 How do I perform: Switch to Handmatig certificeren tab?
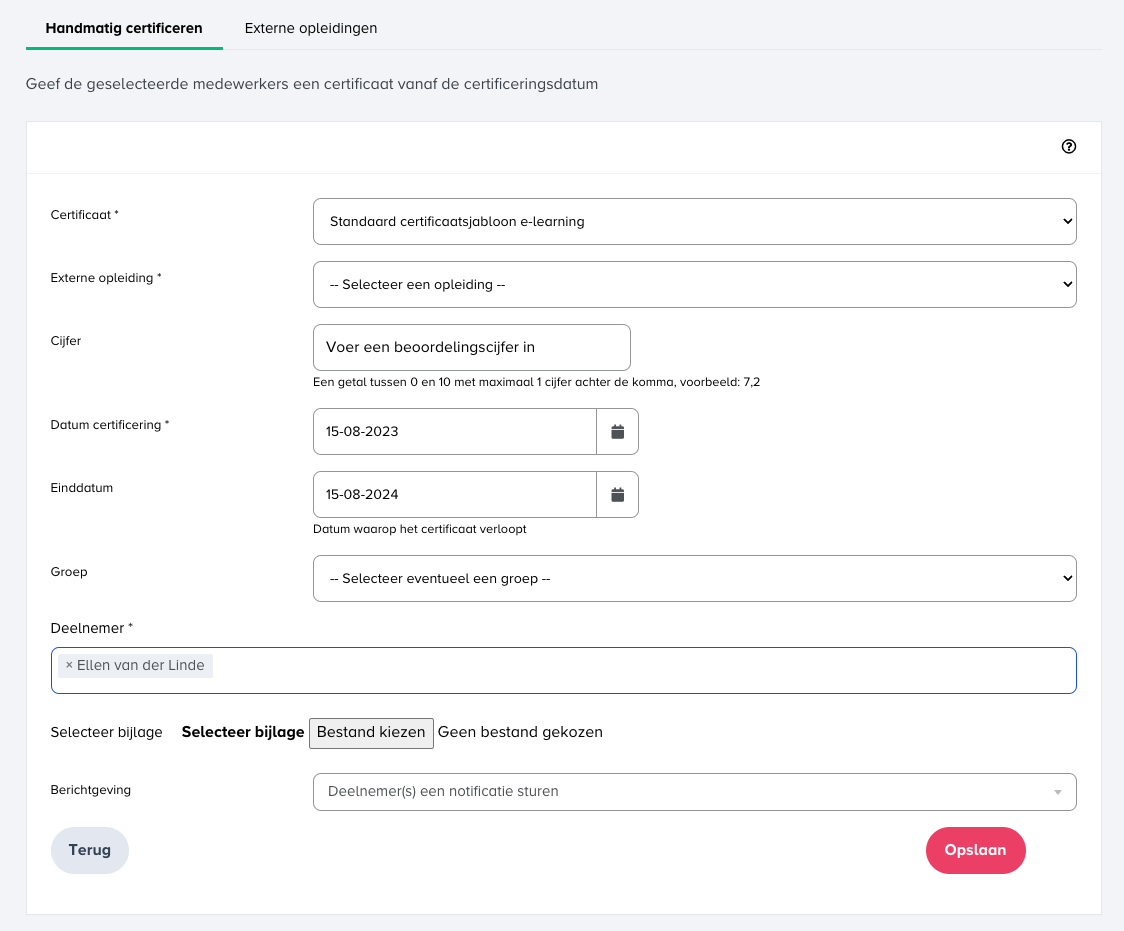(124, 28)
